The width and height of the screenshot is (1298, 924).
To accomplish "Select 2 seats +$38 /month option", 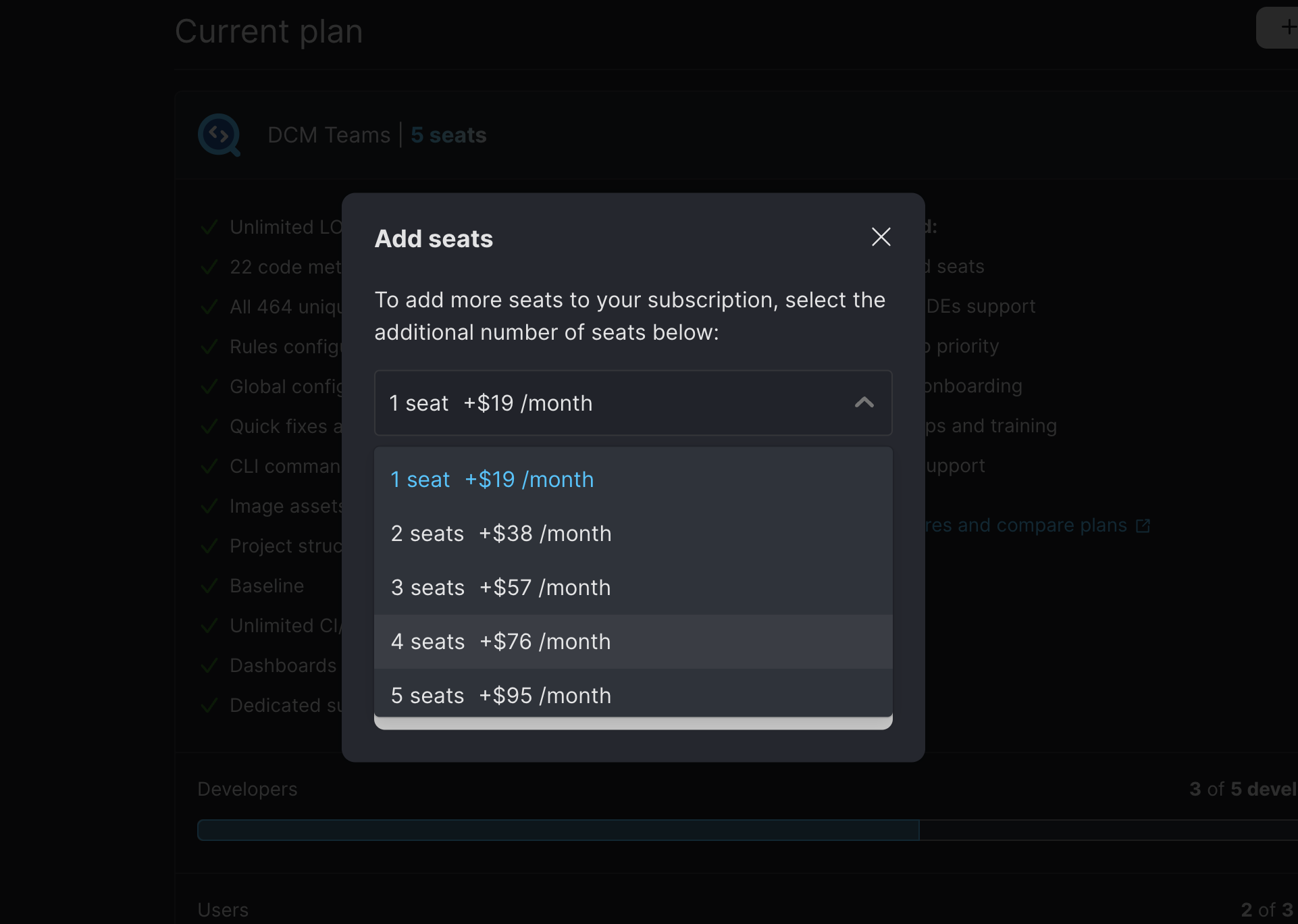I will point(500,534).
